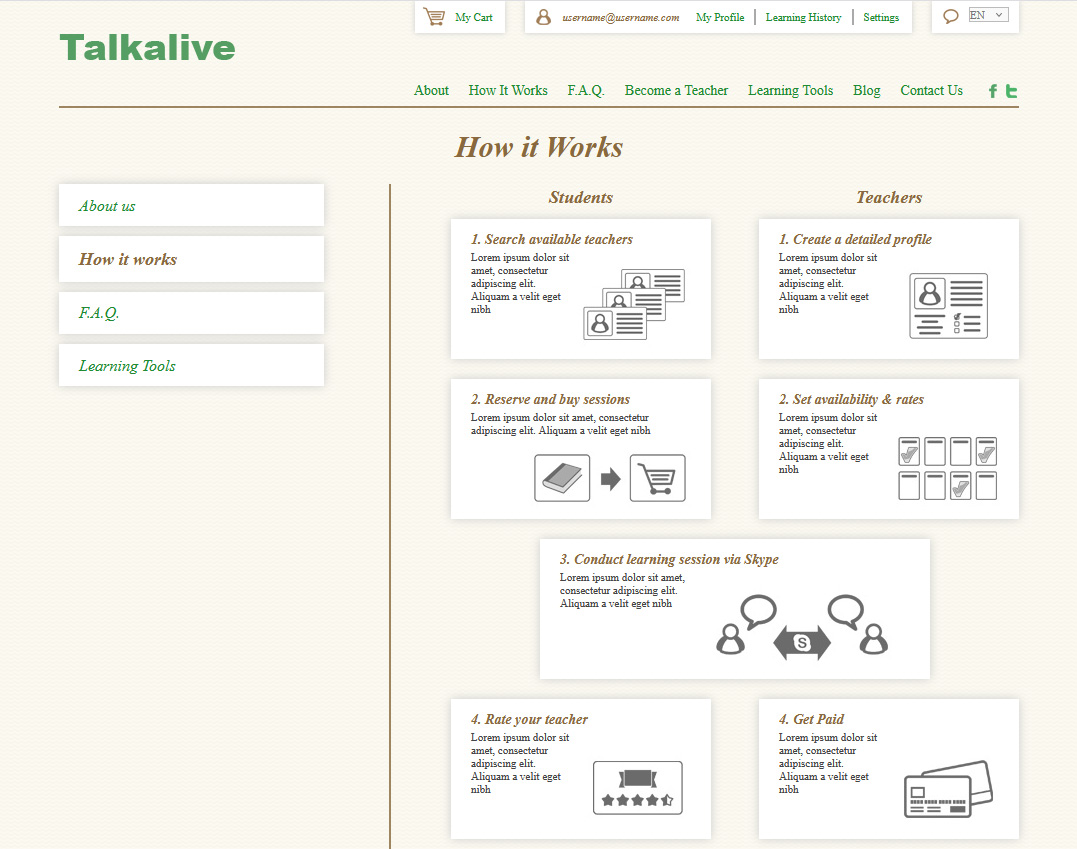This screenshot has width=1077, height=849.
Task: Open Contact Us in the navigation
Action: (931, 90)
